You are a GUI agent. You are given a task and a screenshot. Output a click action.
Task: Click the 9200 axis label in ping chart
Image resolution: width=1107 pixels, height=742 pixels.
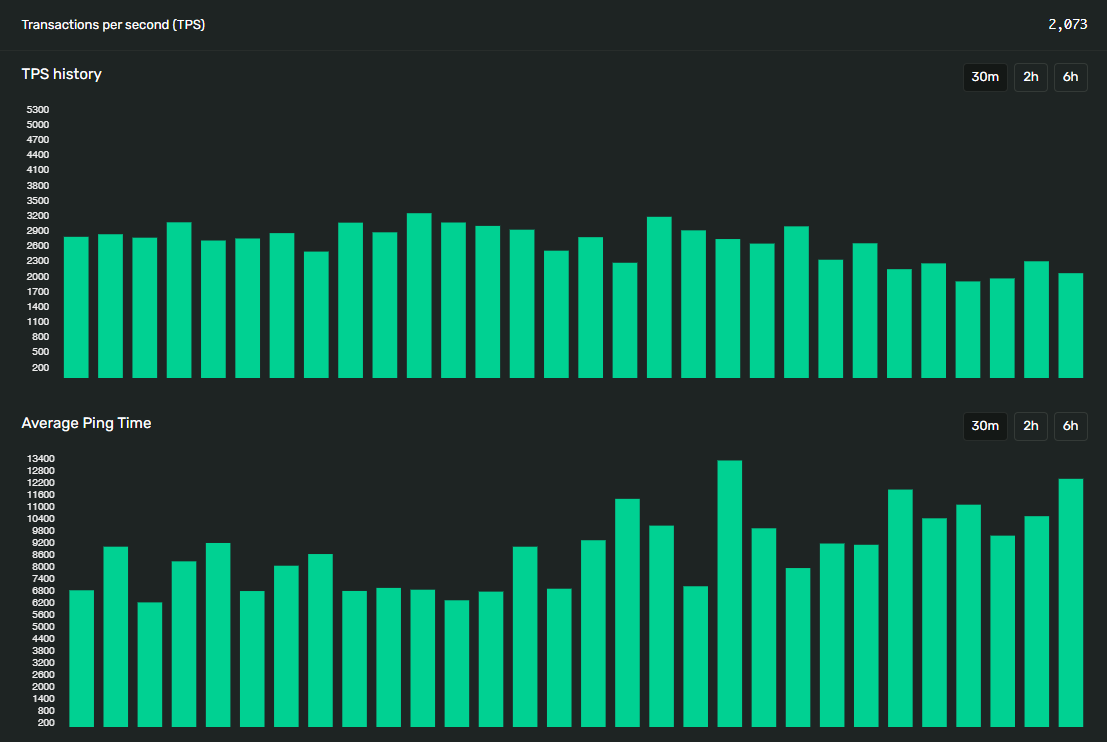pos(43,543)
